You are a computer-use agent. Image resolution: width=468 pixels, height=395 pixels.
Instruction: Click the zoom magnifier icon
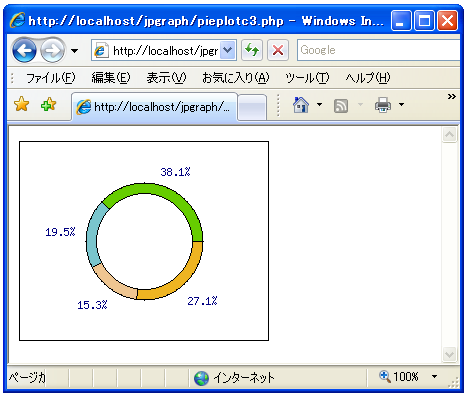pyautogui.click(x=385, y=377)
